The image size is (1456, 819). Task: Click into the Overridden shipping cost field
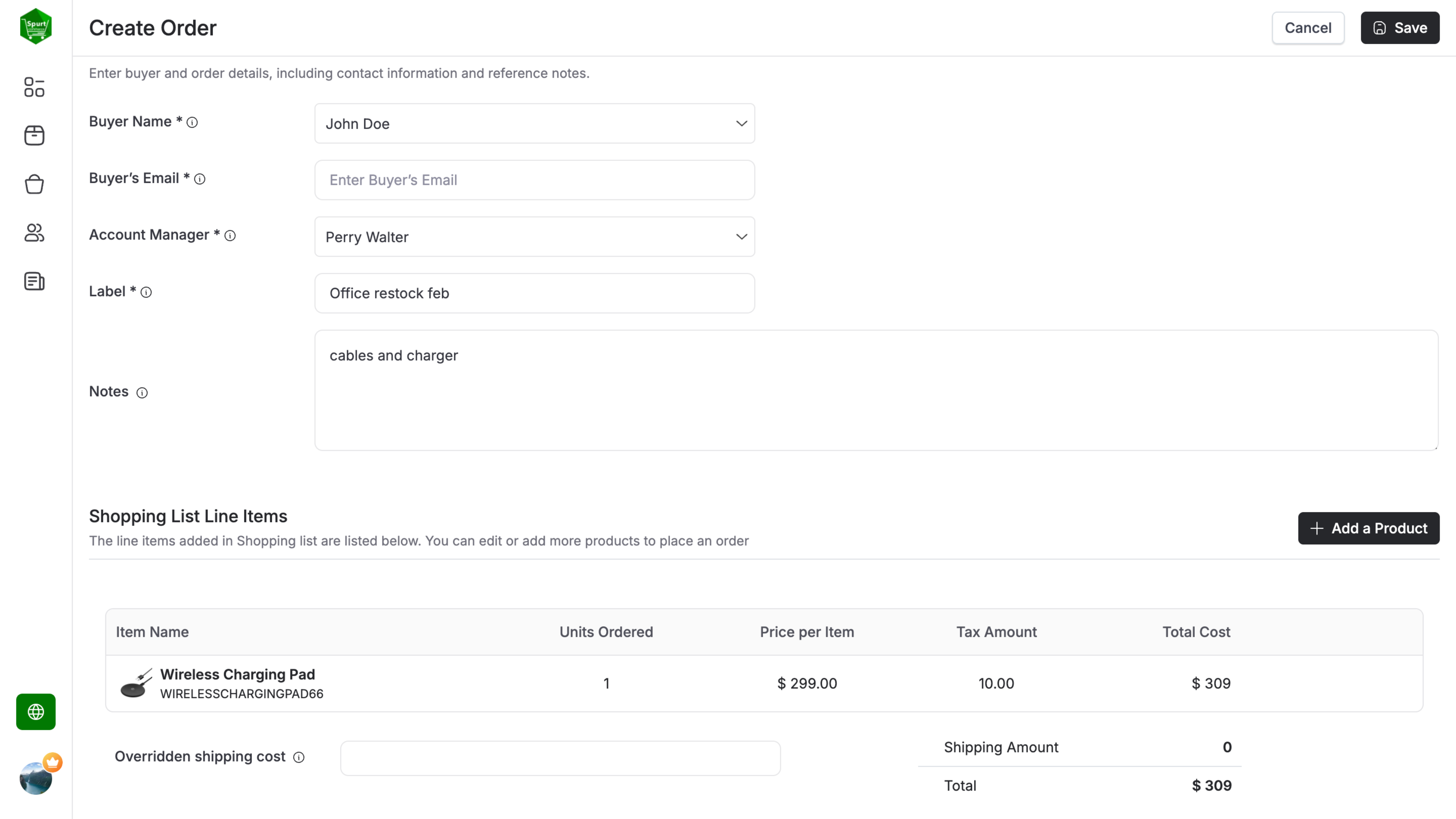[x=559, y=758]
